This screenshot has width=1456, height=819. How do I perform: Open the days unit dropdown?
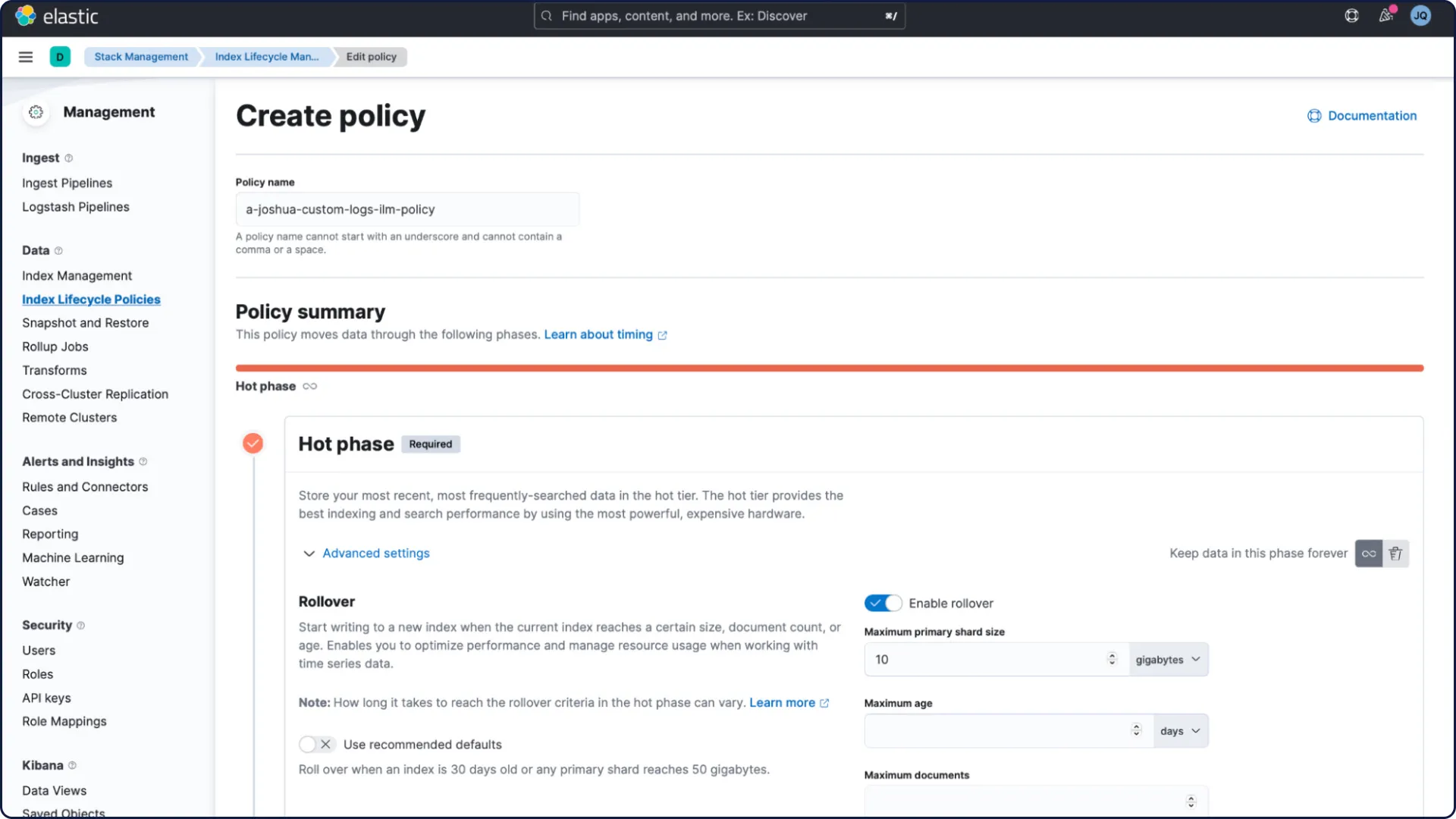point(1181,731)
